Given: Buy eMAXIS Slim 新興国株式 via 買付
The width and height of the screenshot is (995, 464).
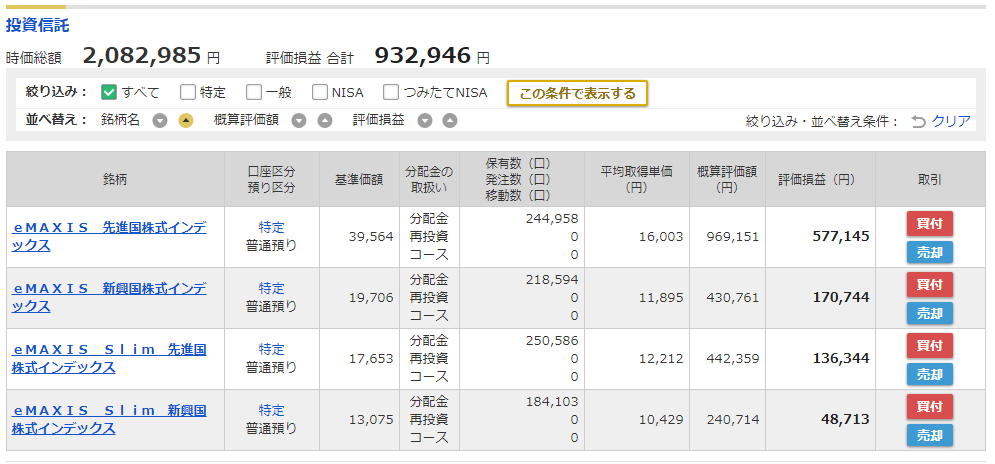Looking at the screenshot, I should tap(930, 406).
